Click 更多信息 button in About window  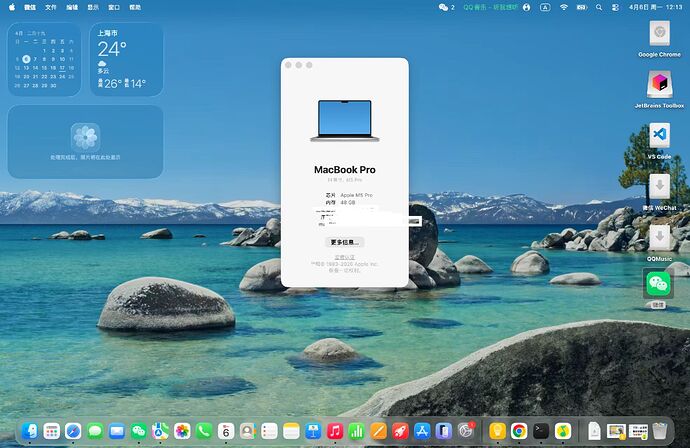pyautogui.click(x=345, y=242)
